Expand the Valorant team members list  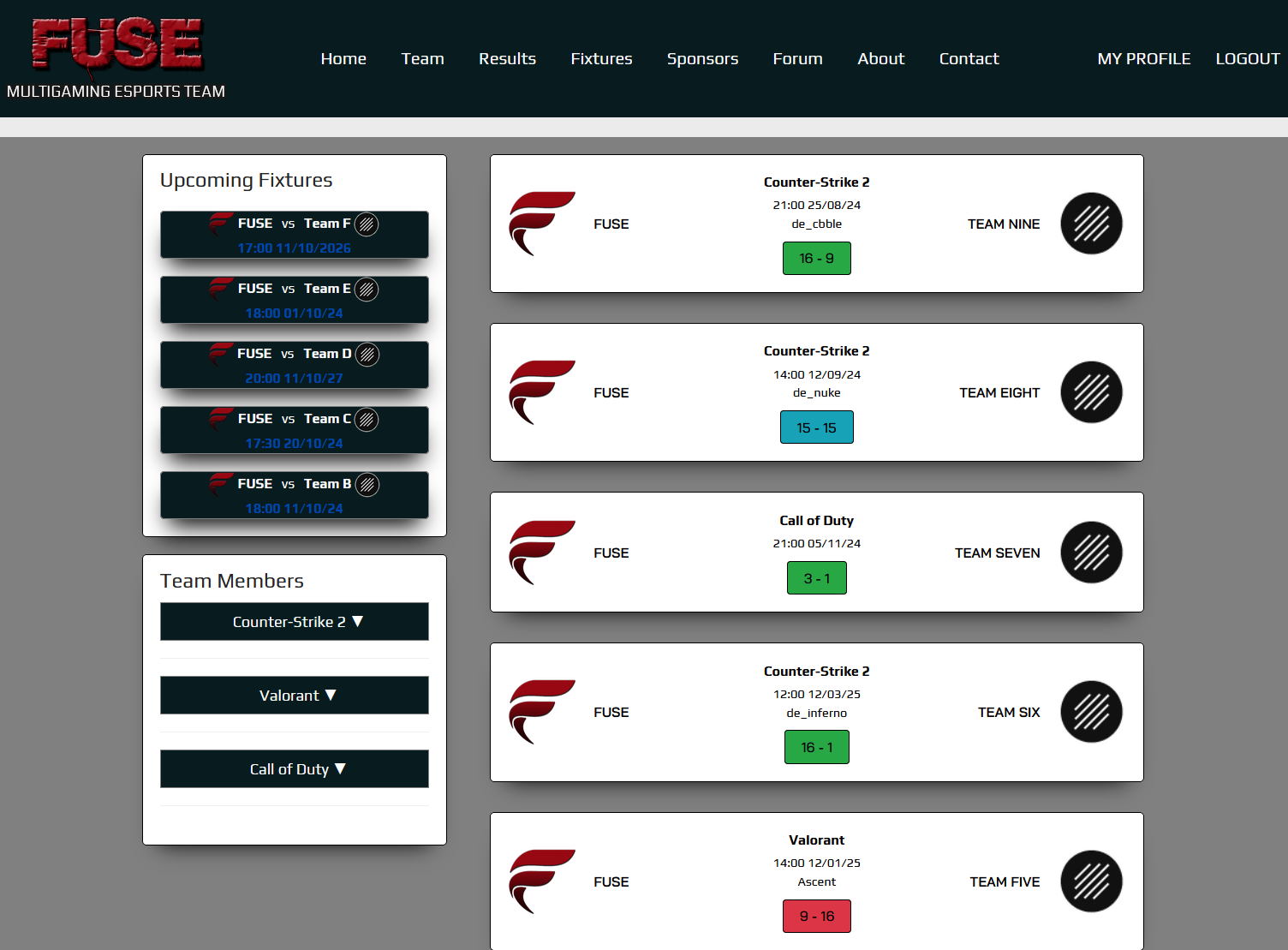click(x=295, y=696)
